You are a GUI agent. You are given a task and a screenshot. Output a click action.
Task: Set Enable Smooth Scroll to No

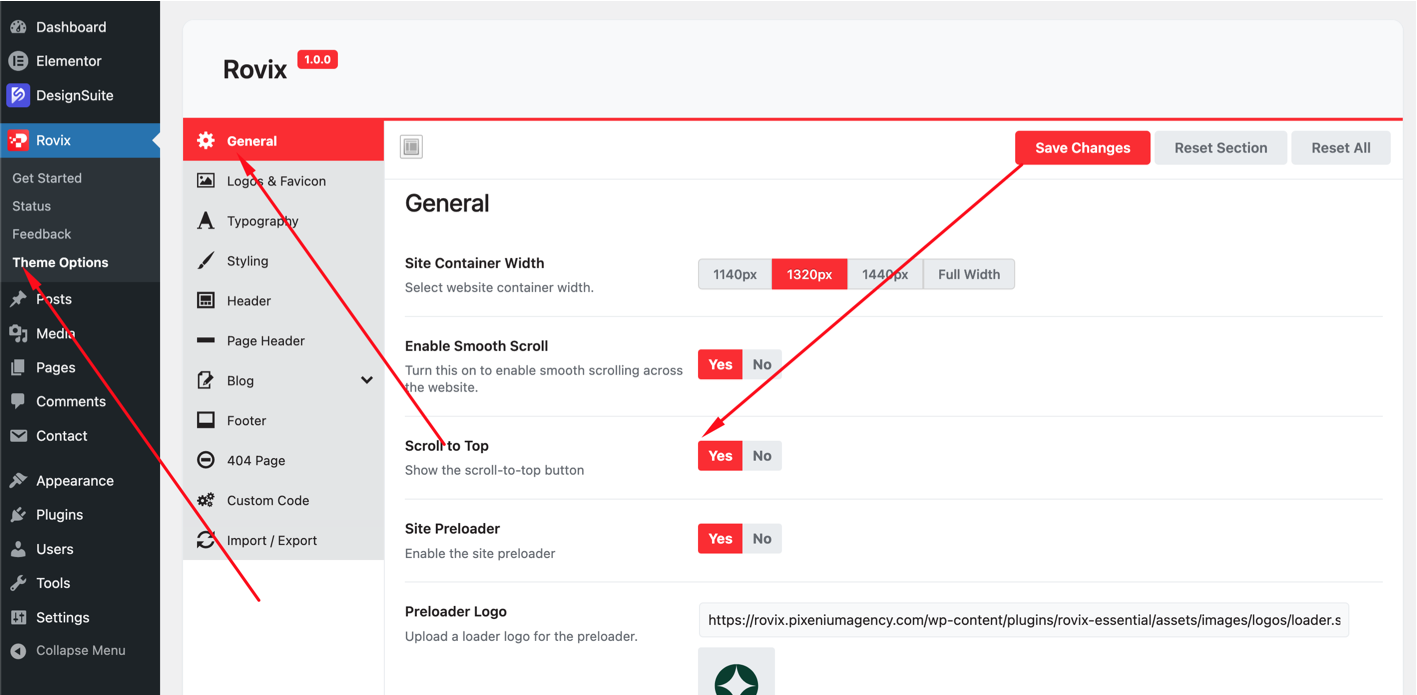point(762,365)
